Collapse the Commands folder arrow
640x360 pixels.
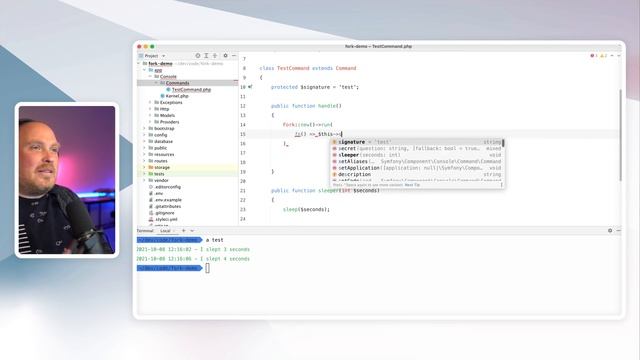(x=156, y=83)
